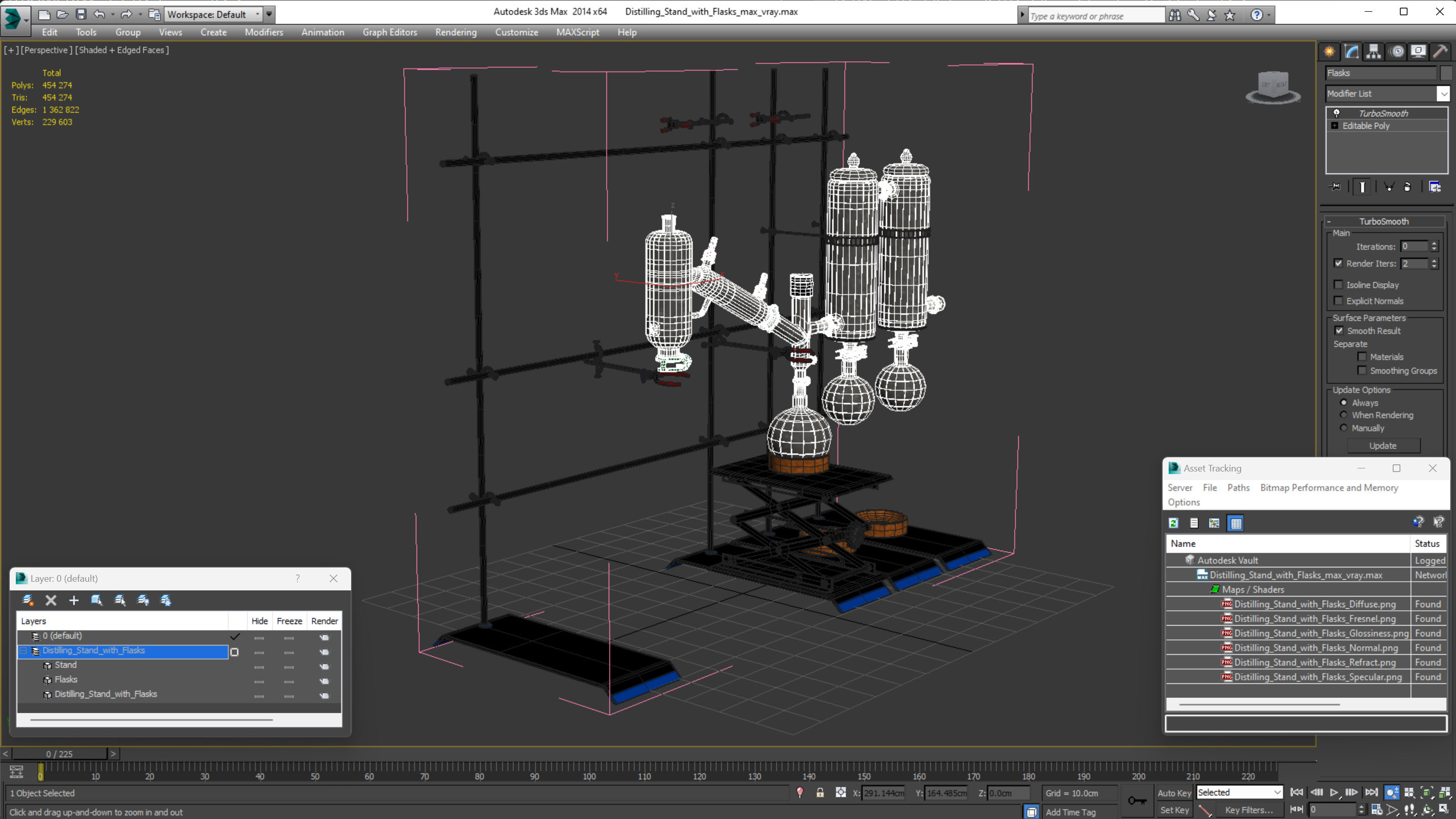Click the Save File toolbar icon
Screen dimensions: 1456x819
[81, 14]
